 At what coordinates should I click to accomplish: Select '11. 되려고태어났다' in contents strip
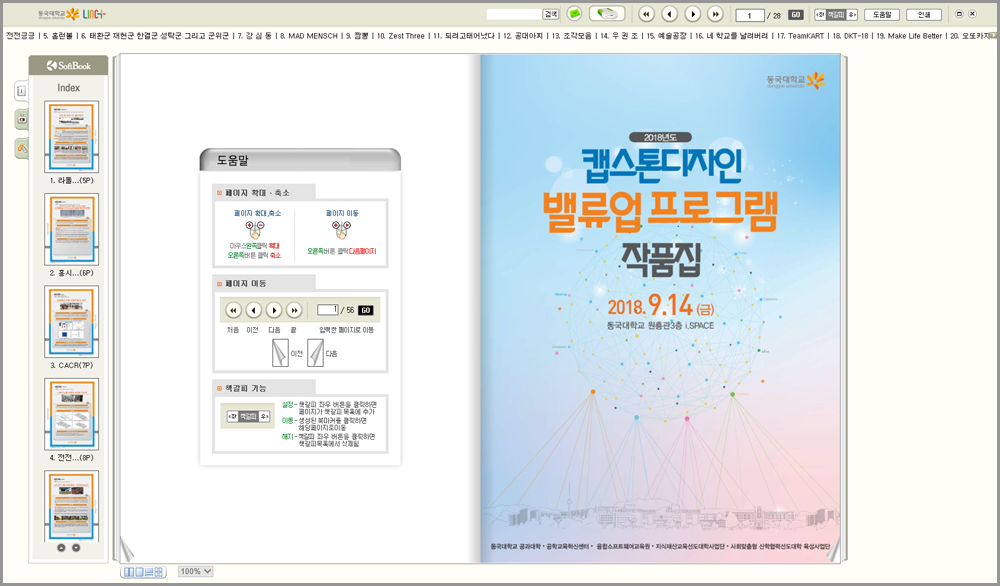click(464, 36)
